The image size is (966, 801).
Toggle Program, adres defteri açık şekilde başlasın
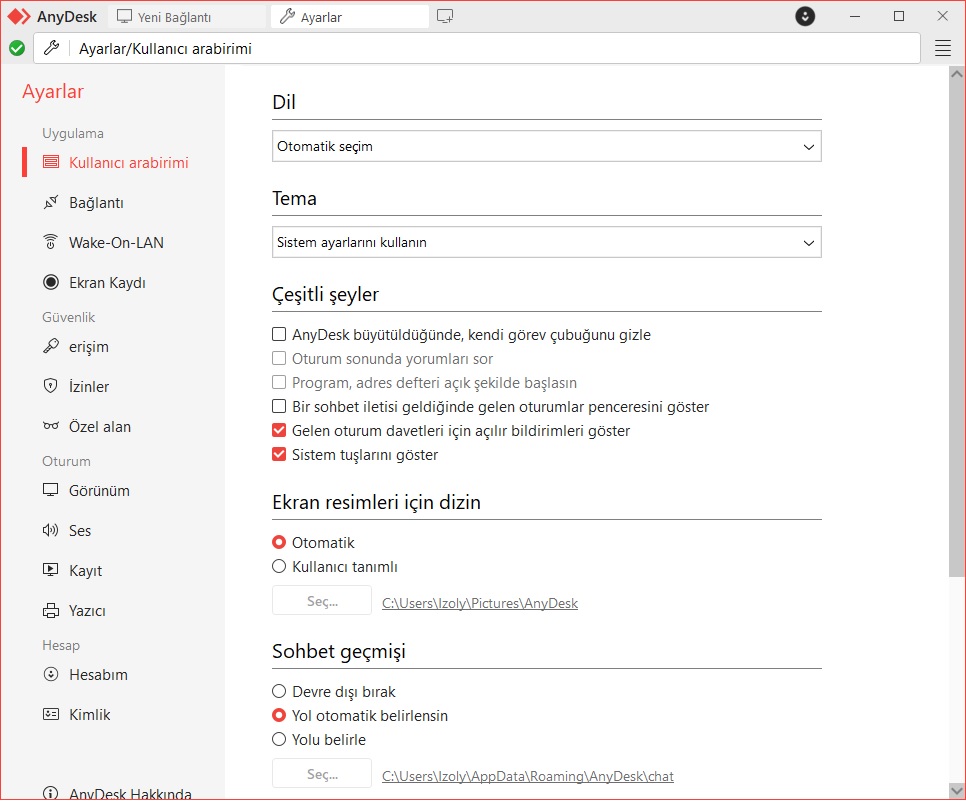point(279,383)
